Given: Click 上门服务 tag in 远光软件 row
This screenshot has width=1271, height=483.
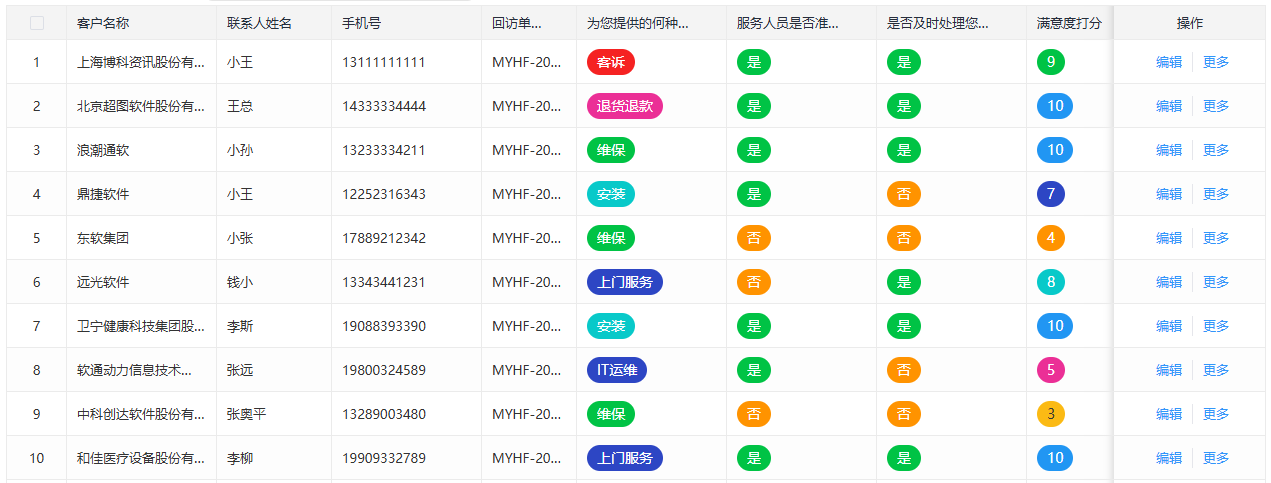Looking at the screenshot, I should click(624, 282).
